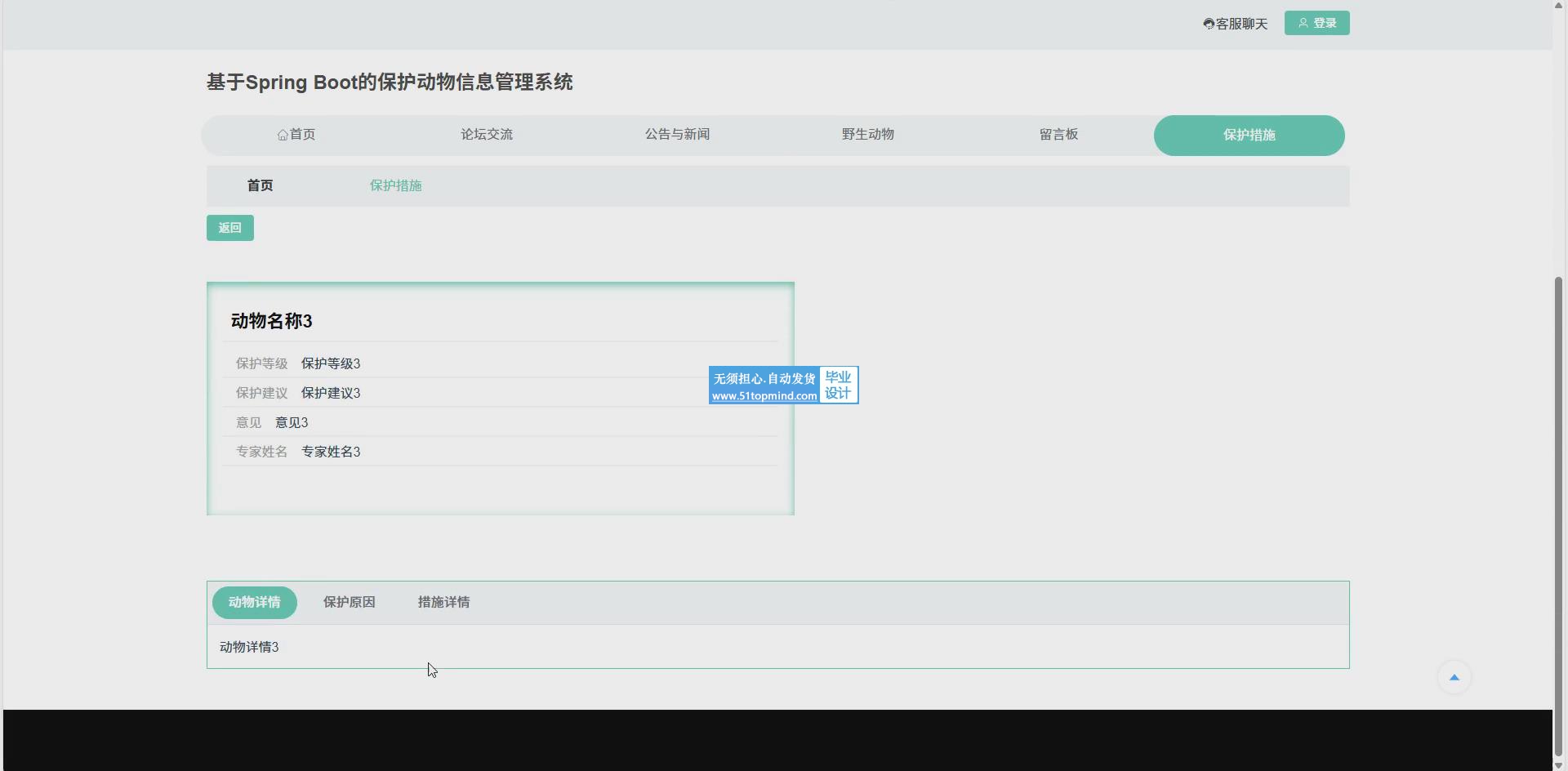
Task: Click the 保护动物信息管理系统 site title
Action: (x=390, y=82)
